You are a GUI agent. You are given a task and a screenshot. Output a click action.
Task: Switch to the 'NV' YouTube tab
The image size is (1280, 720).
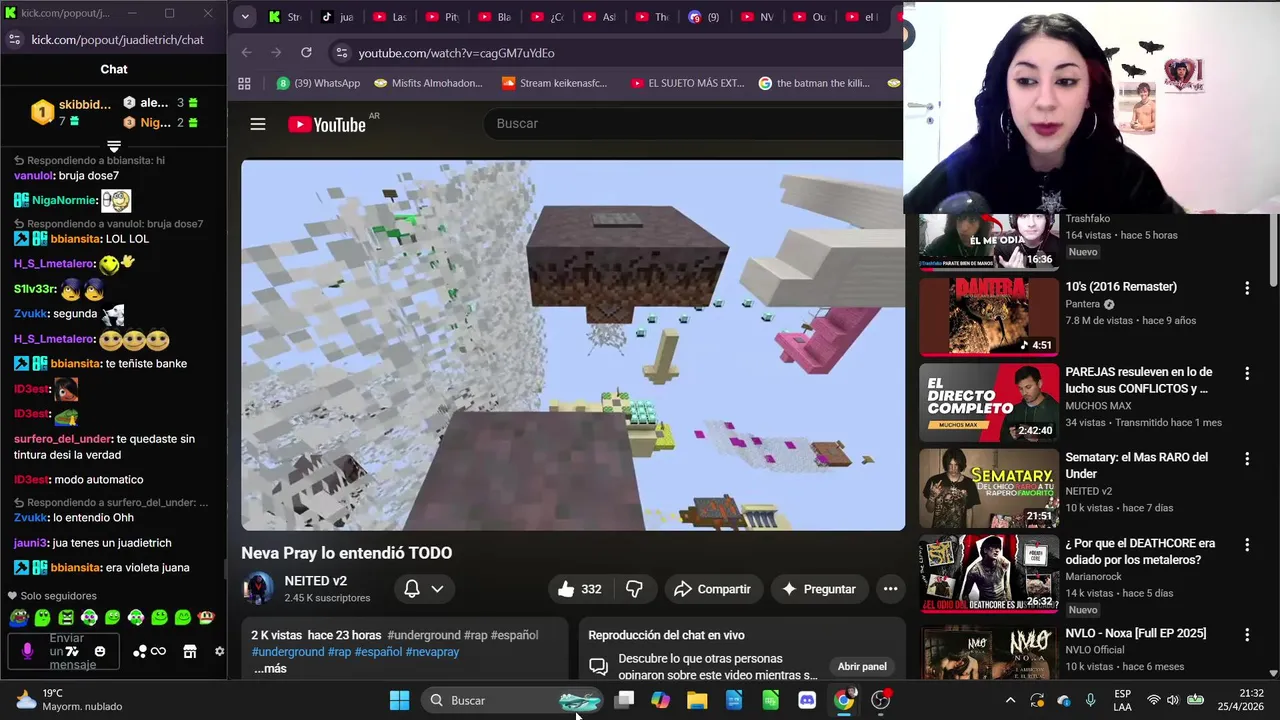[x=757, y=17]
